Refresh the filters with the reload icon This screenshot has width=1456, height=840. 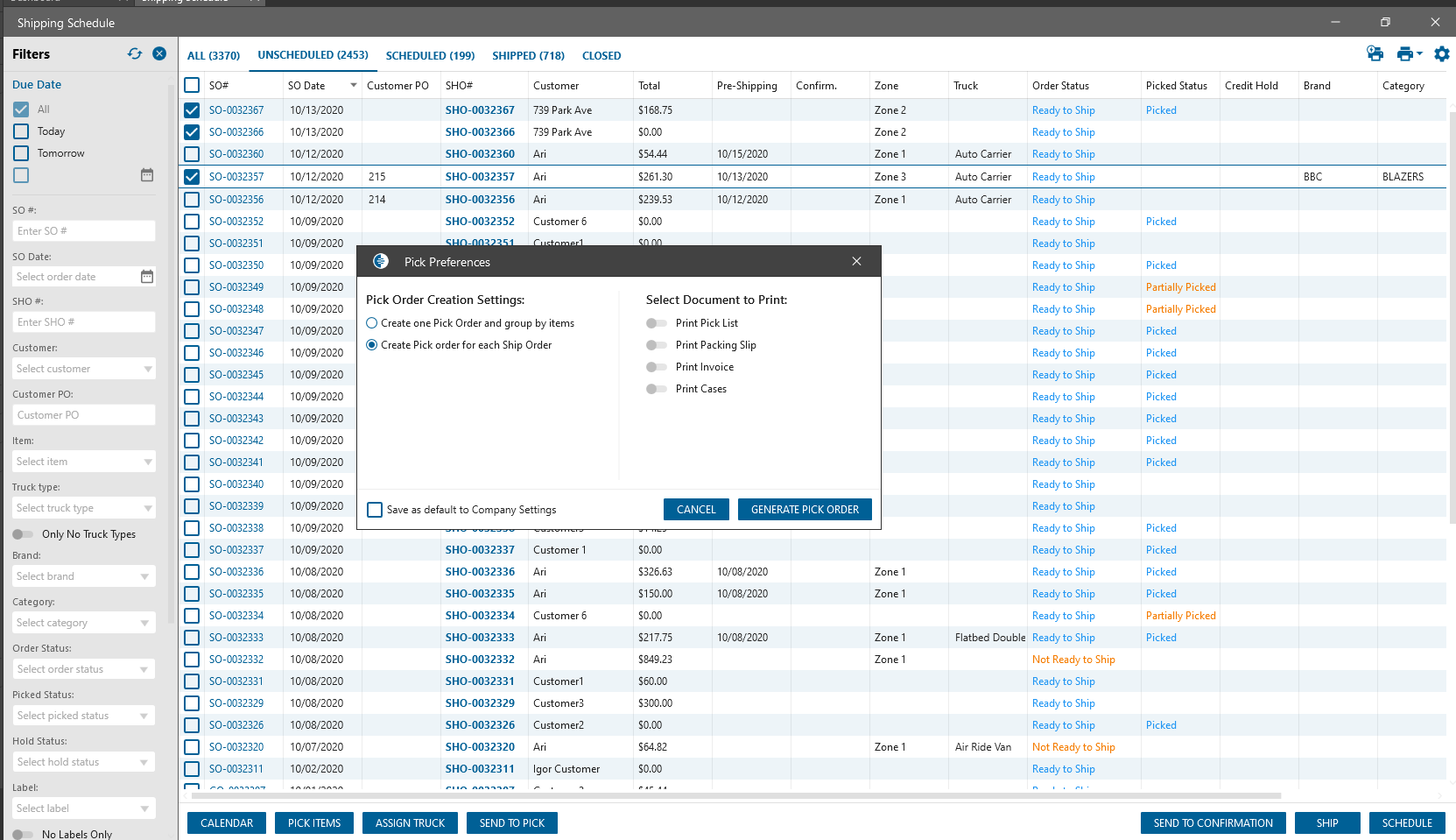click(135, 53)
